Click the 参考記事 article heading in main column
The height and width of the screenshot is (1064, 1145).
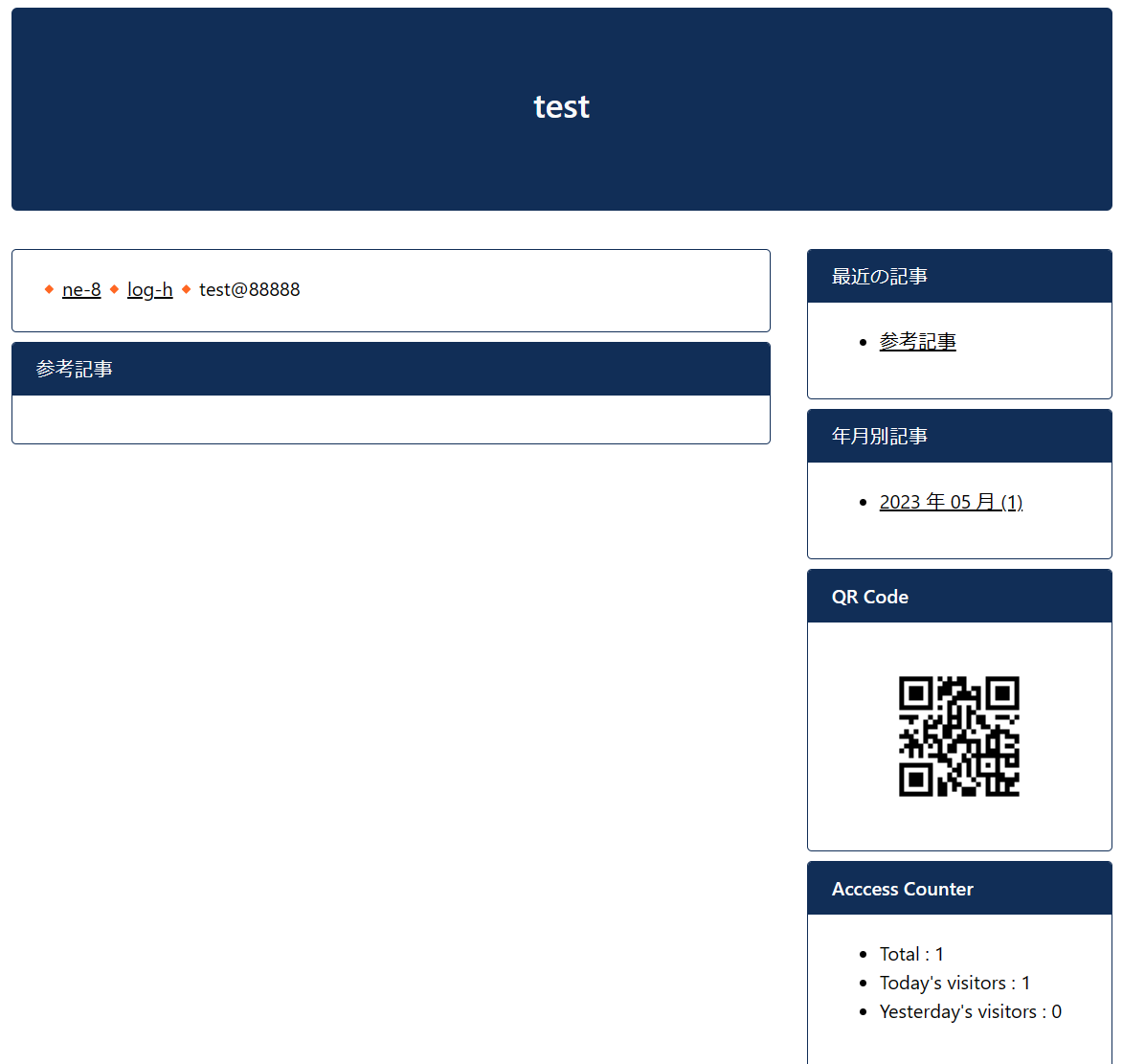point(75,369)
